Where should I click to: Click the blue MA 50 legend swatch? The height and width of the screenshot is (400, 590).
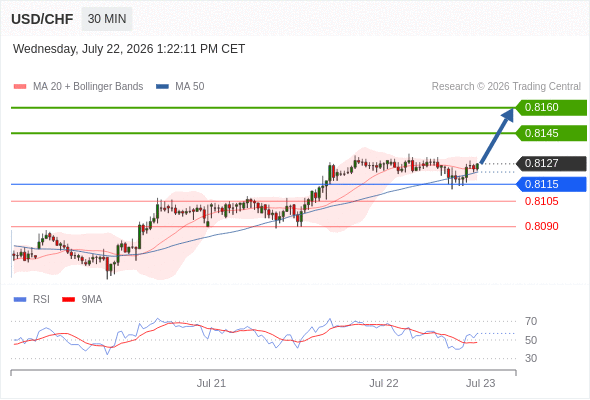tap(162, 87)
